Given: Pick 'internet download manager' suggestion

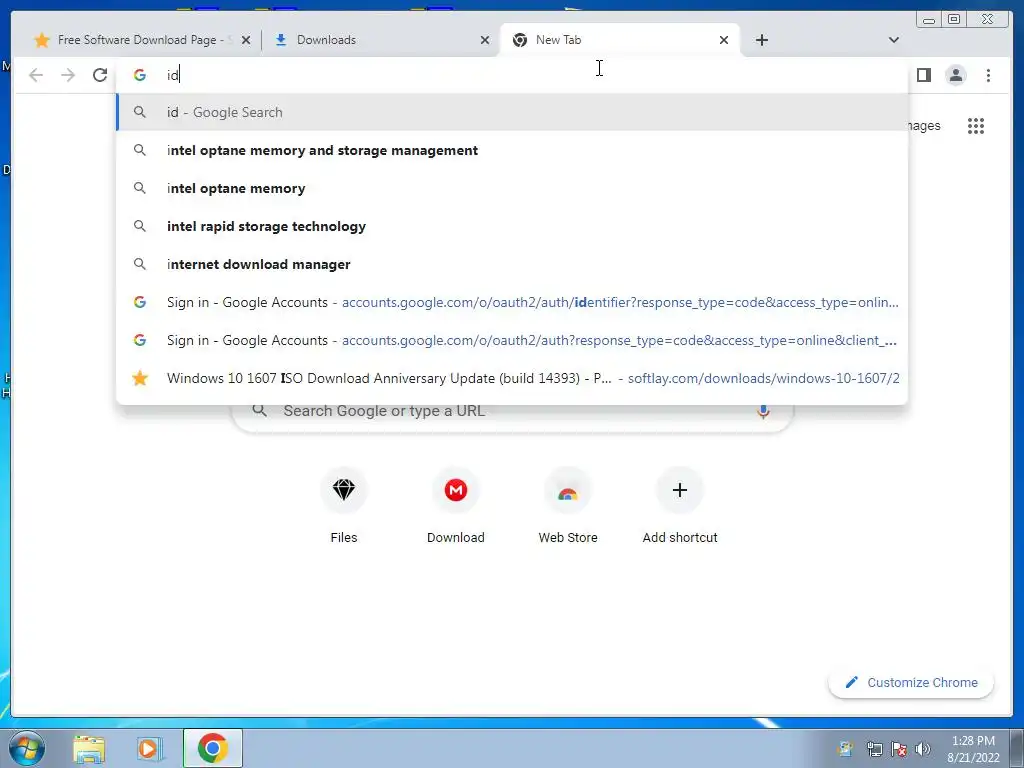Looking at the screenshot, I should pos(512,264).
